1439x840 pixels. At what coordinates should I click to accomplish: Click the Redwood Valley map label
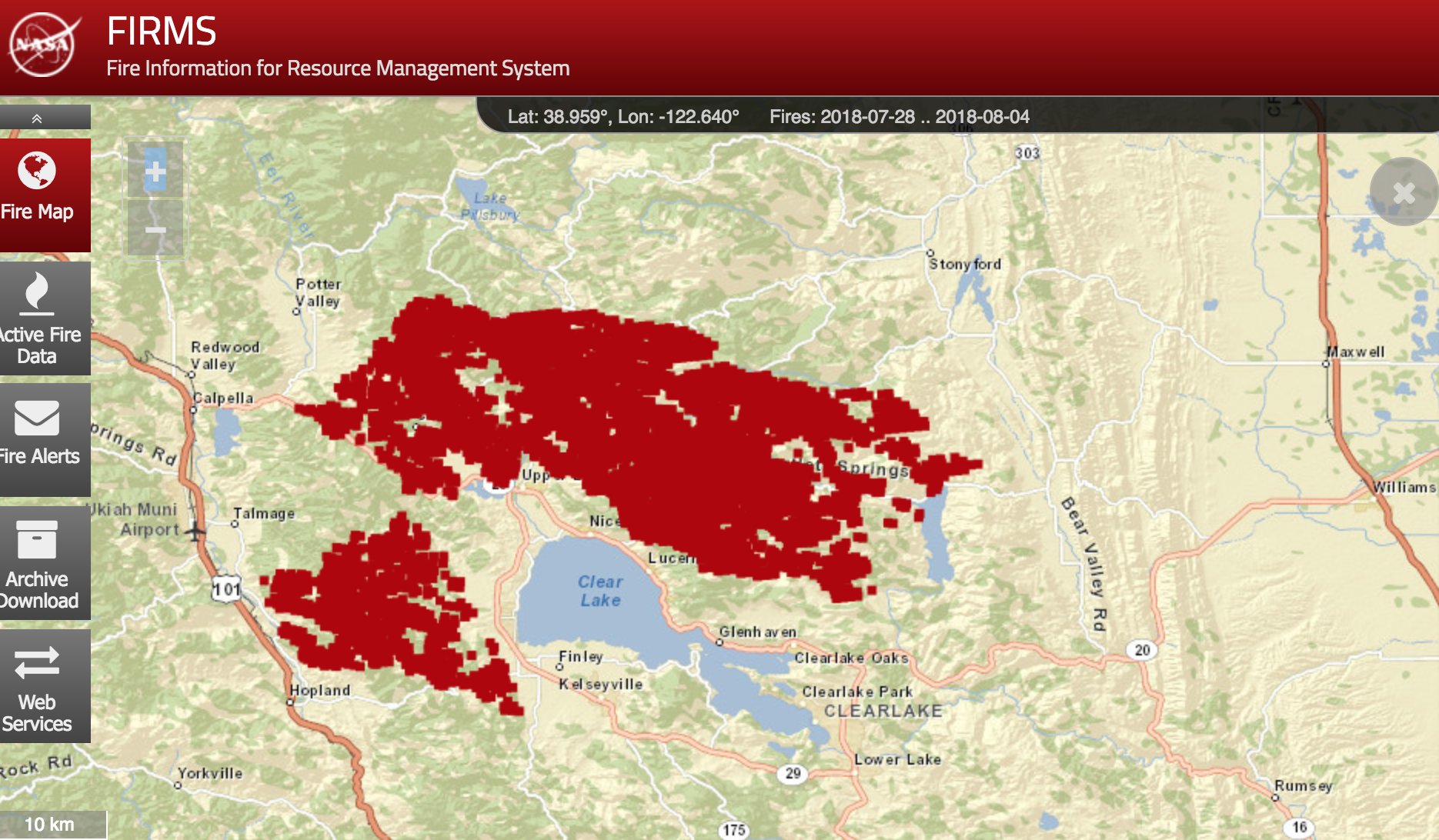(x=225, y=355)
